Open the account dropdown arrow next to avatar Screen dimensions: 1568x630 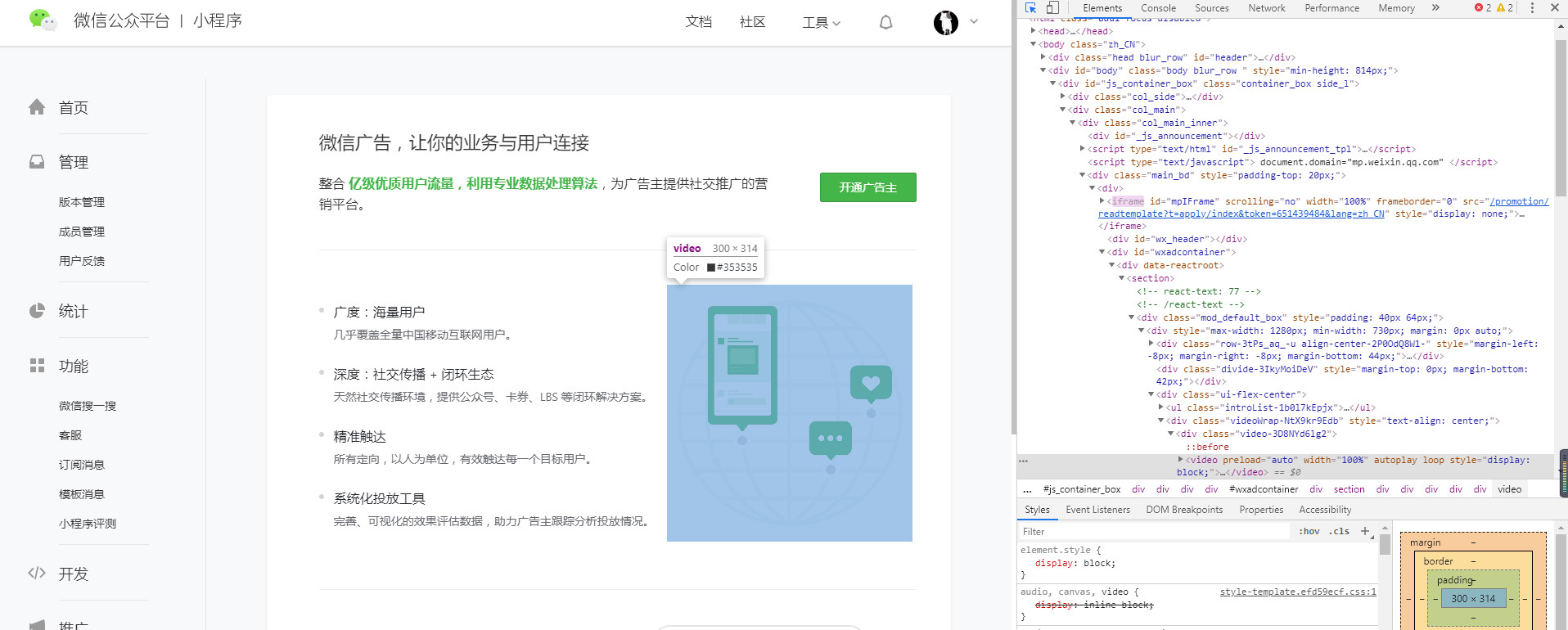pyautogui.click(x=974, y=22)
